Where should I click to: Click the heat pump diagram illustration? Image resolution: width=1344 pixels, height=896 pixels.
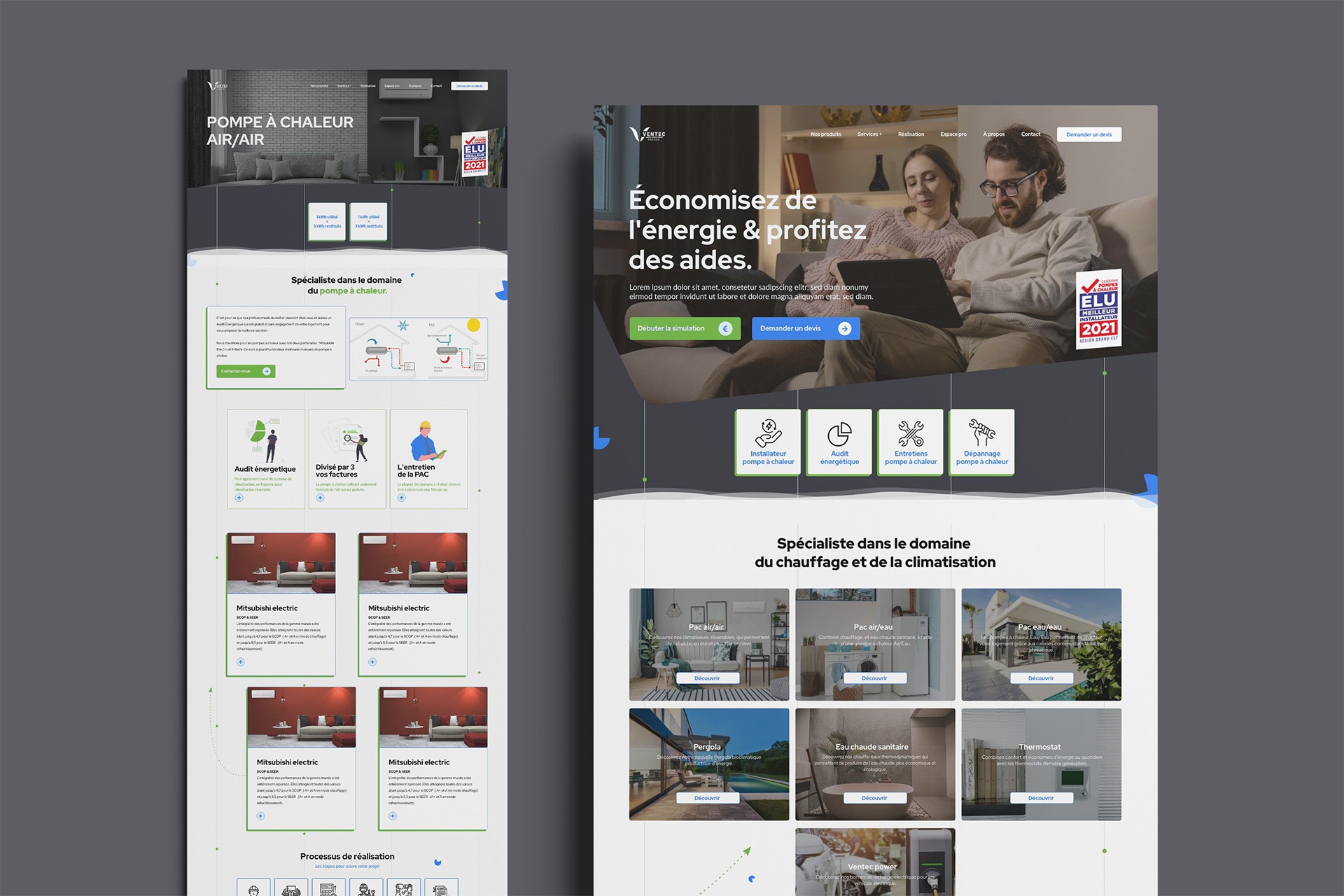coord(419,349)
